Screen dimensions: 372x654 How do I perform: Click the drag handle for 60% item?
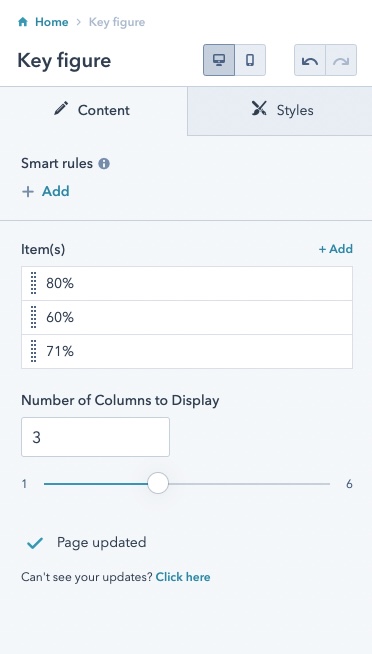tap(34, 317)
